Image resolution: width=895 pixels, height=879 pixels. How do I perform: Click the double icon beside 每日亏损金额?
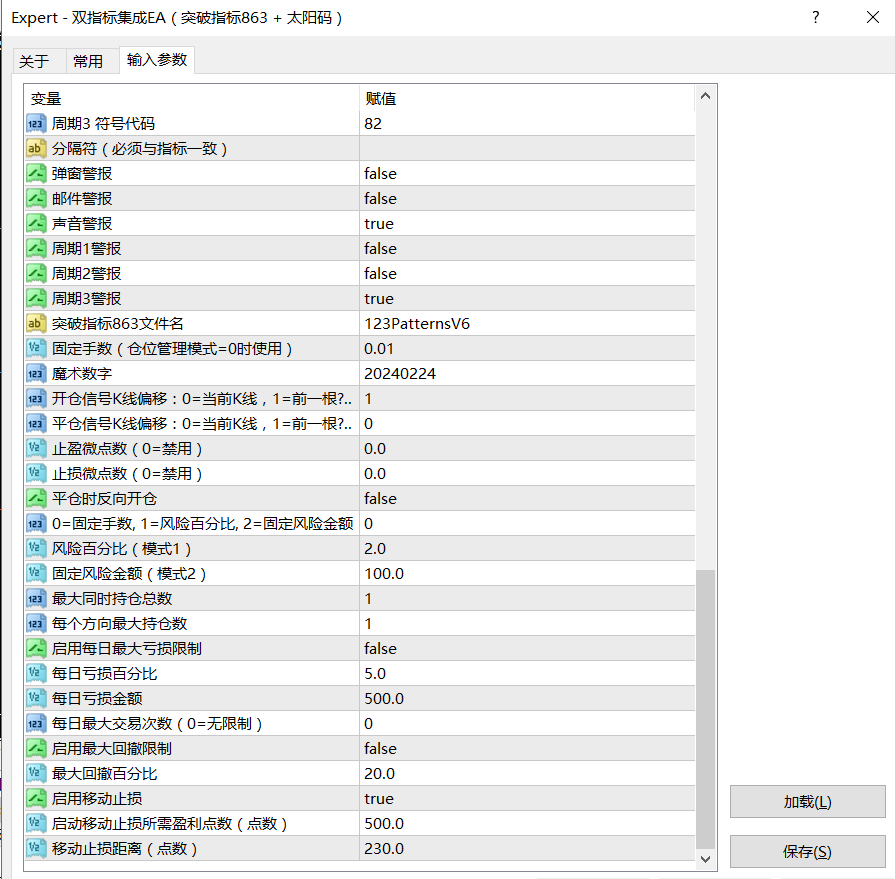point(35,699)
